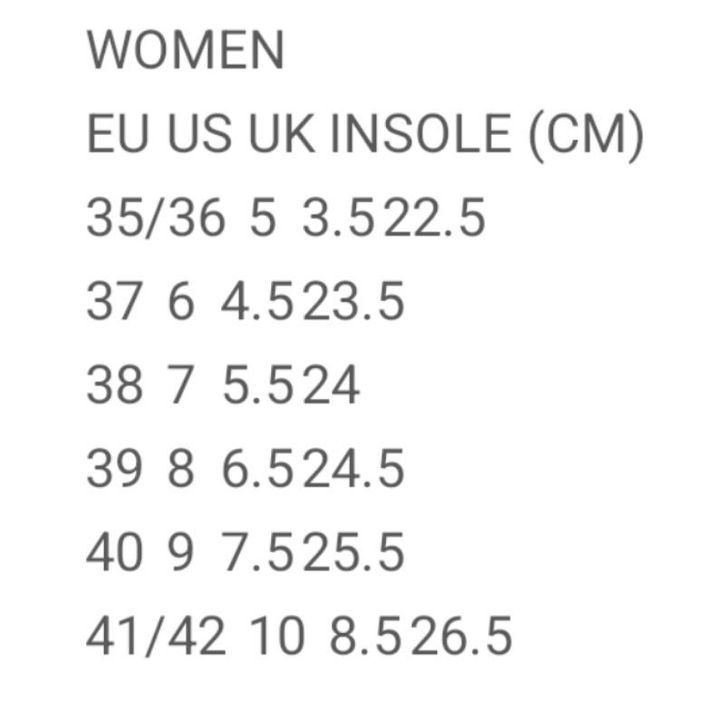Click EU size 37
Image resolution: width=726 pixels, height=726 pixels.
pyautogui.click(x=115, y=302)
